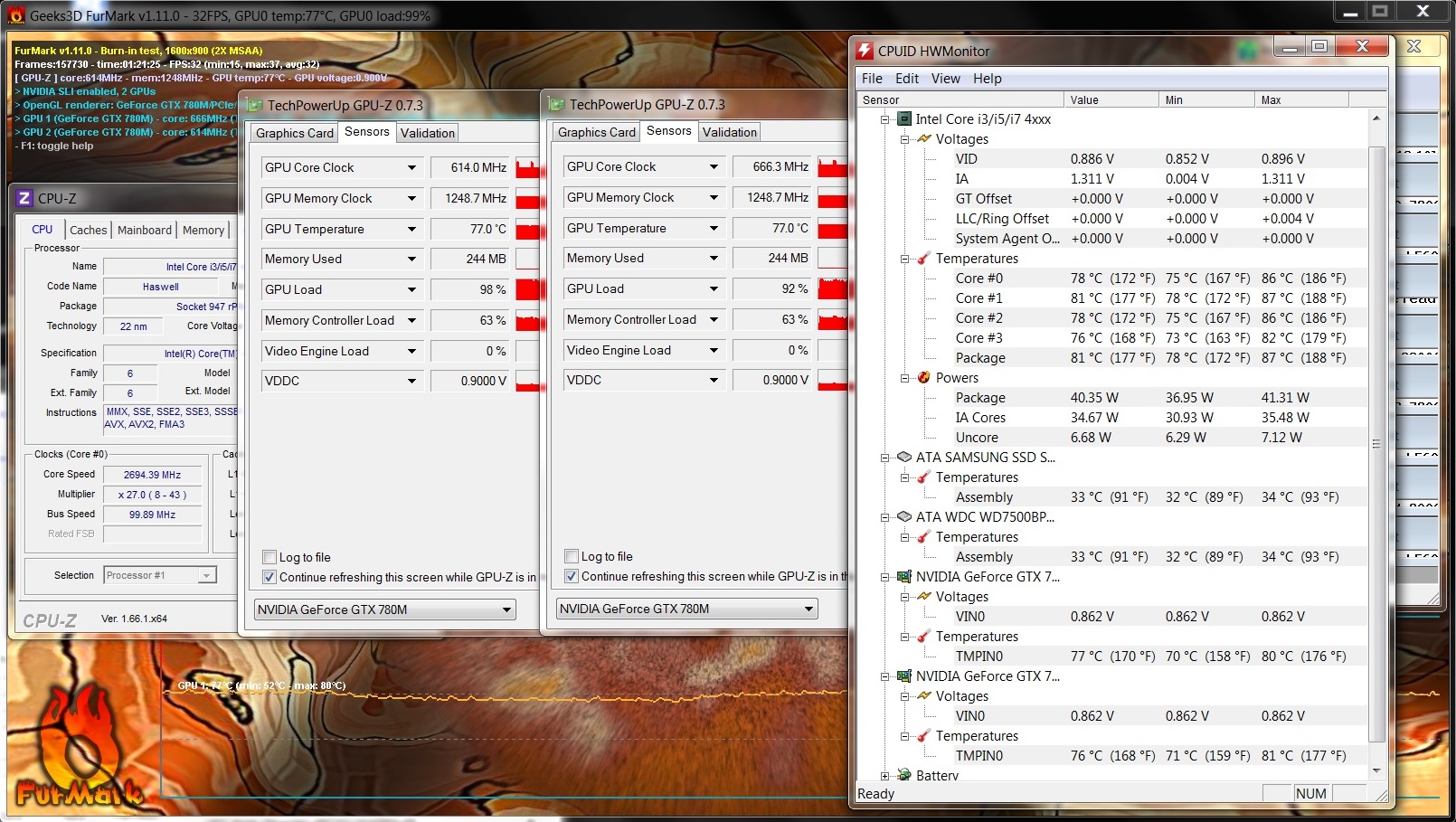The height and width of the screenshot is (822, 1456).
Task: Open Graphics Card tab in right GPU-Z window
Action: (x=597, y=132)
